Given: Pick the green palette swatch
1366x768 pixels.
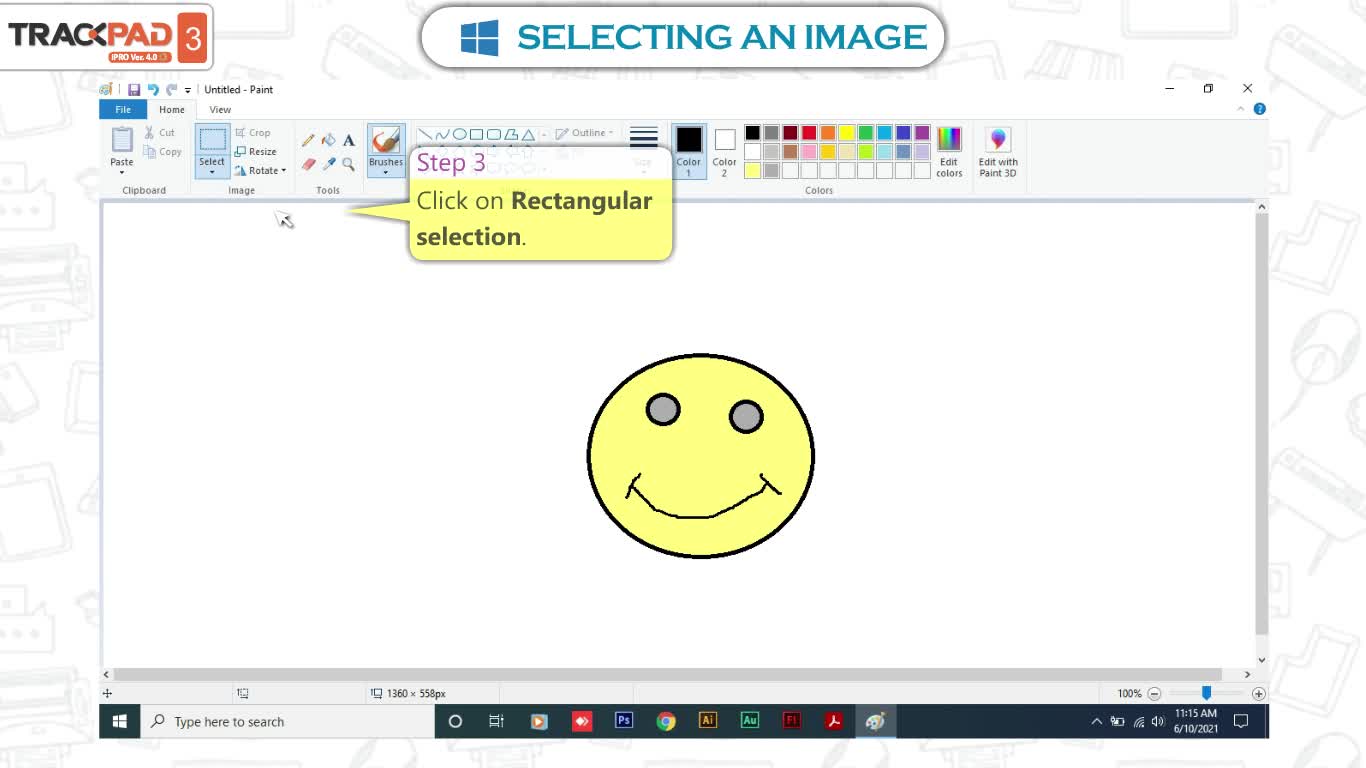Looking at the screenshot, I should pyautogui.click(x=866, y=133).
